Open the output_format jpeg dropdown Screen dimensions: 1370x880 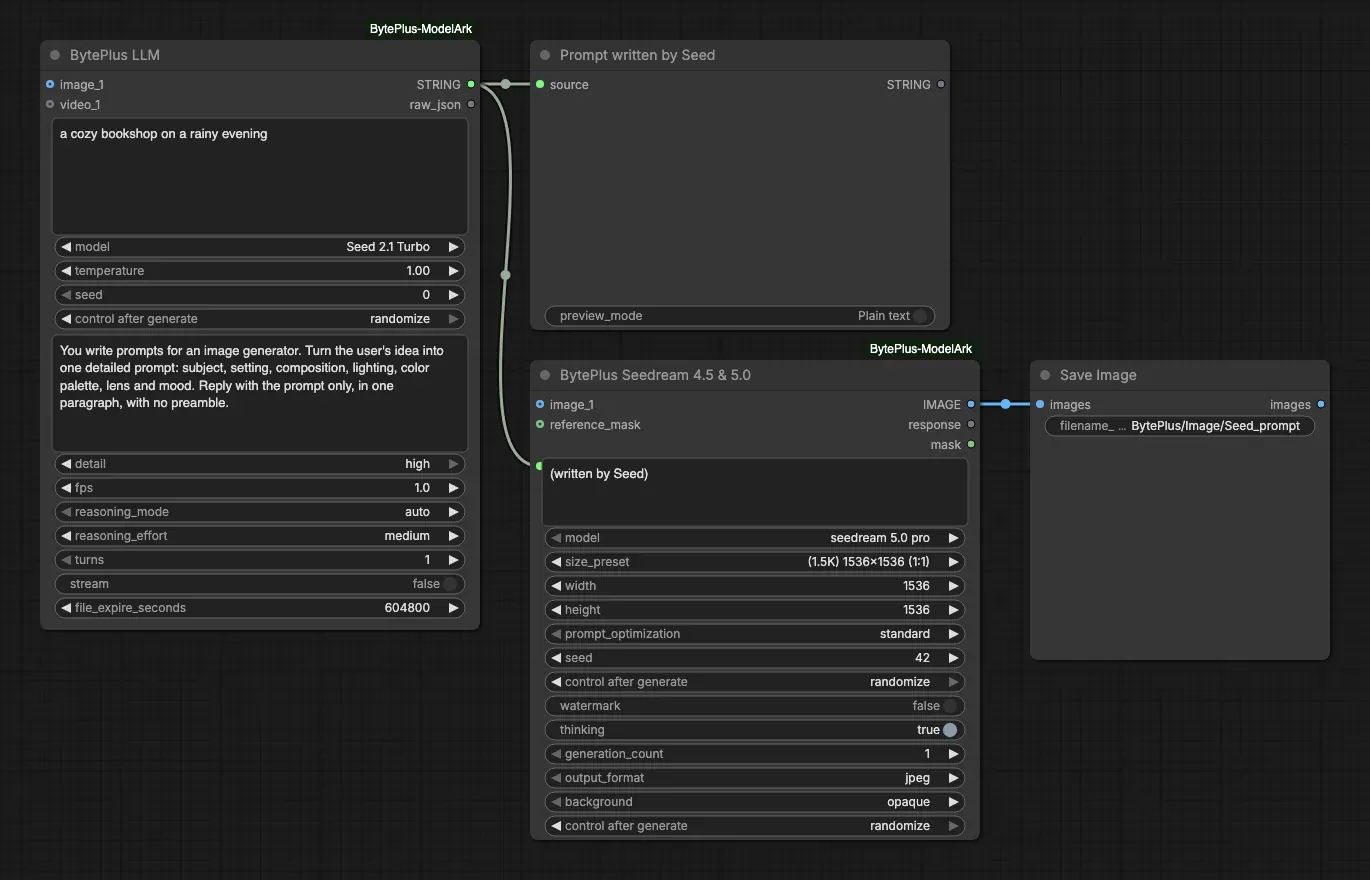[x=755, y=778]
